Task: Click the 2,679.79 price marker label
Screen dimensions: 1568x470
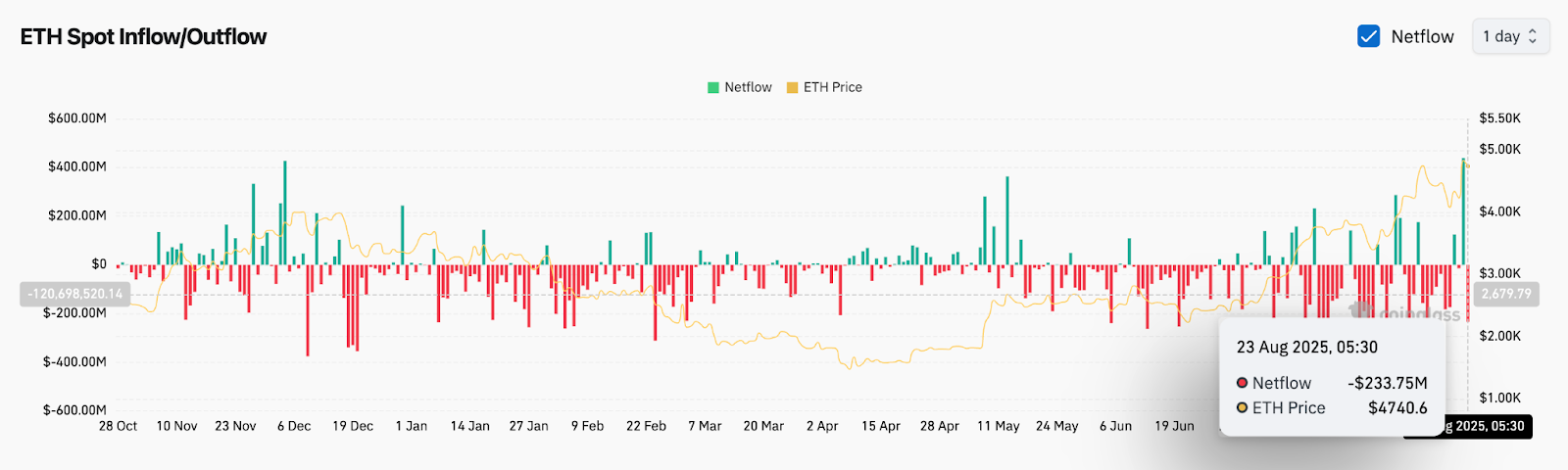Action: pyautogui.click(x=1504, y=294)
